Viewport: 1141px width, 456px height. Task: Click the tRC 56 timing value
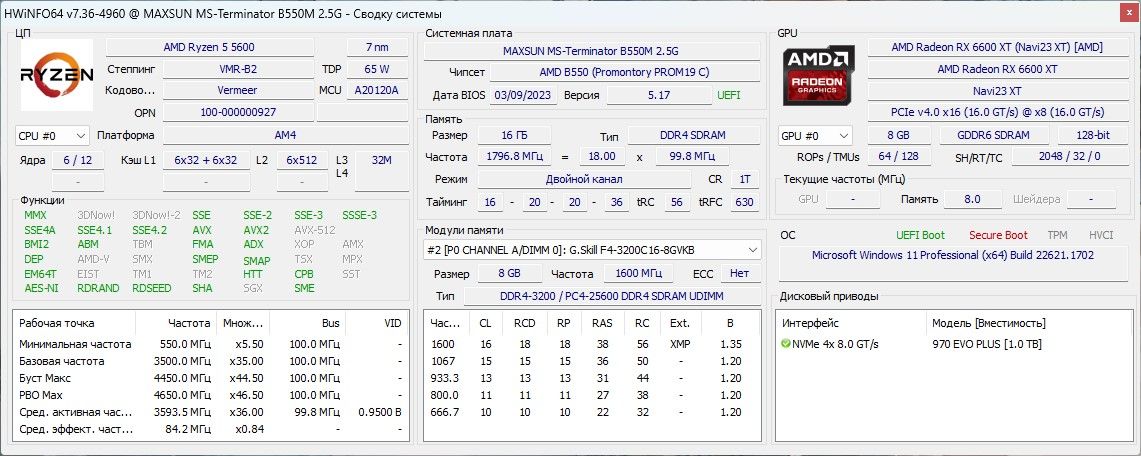(677, 202)
